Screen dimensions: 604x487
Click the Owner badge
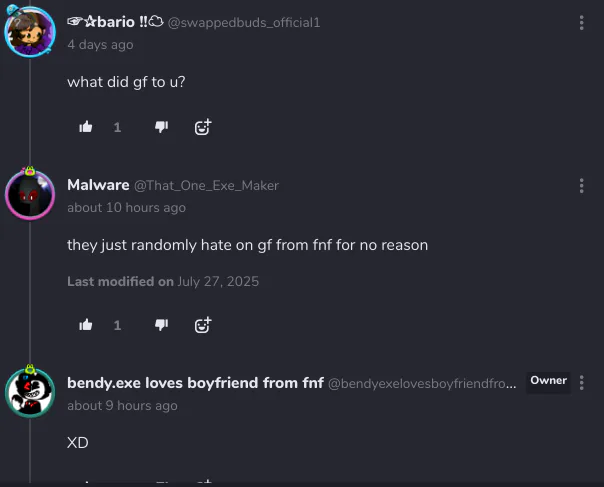548,381
